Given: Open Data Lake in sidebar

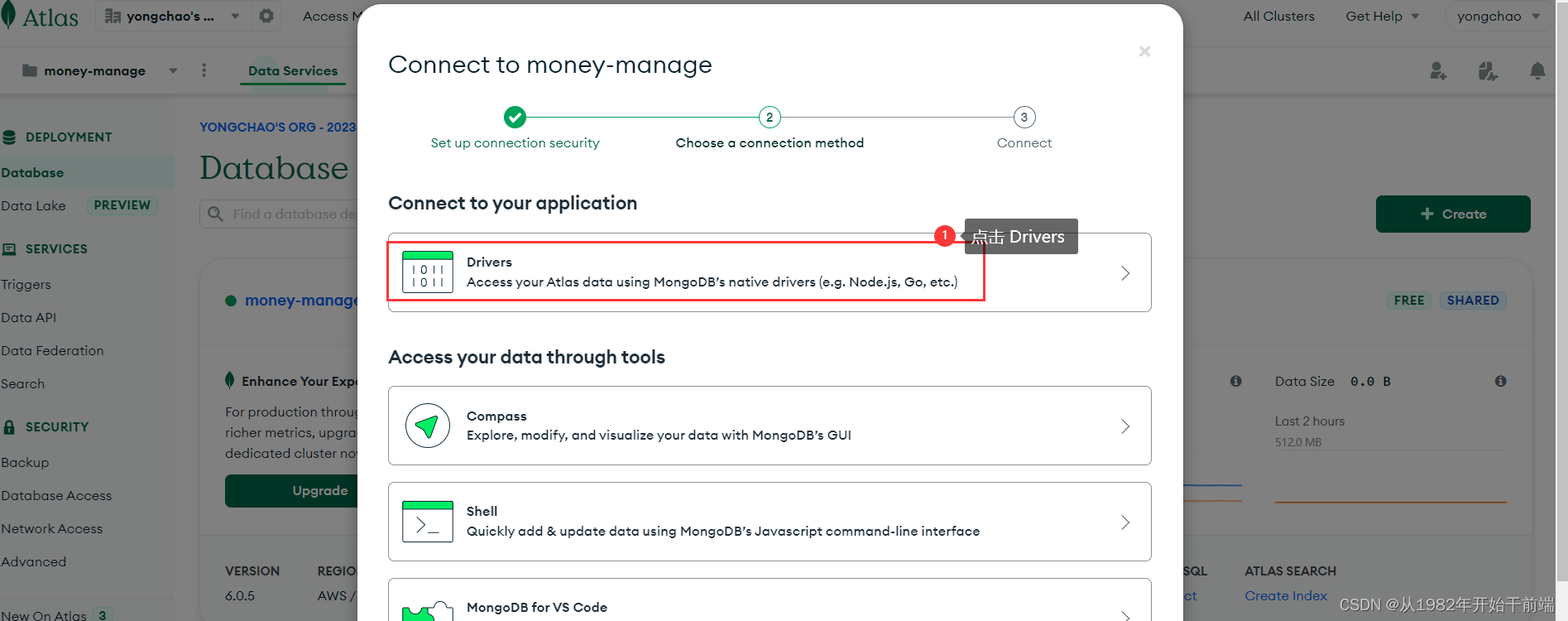Looking at the screenshot, I should [x=33, y=205].
